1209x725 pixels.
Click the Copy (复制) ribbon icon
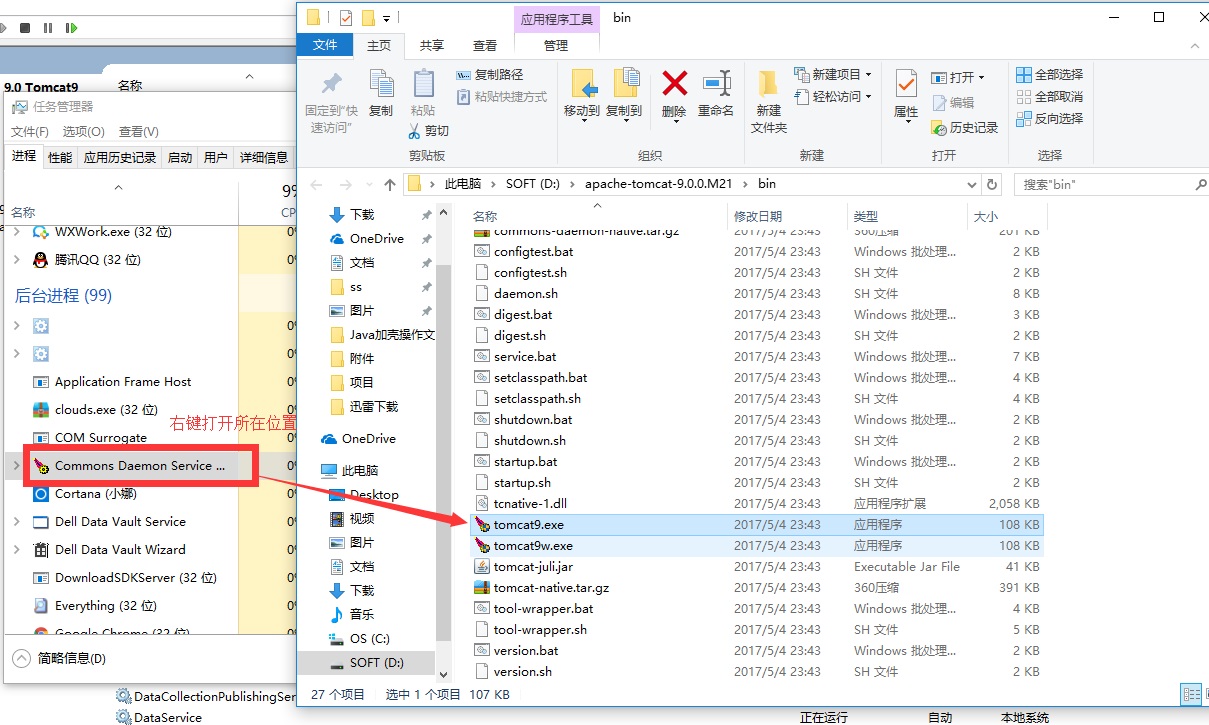381,85
